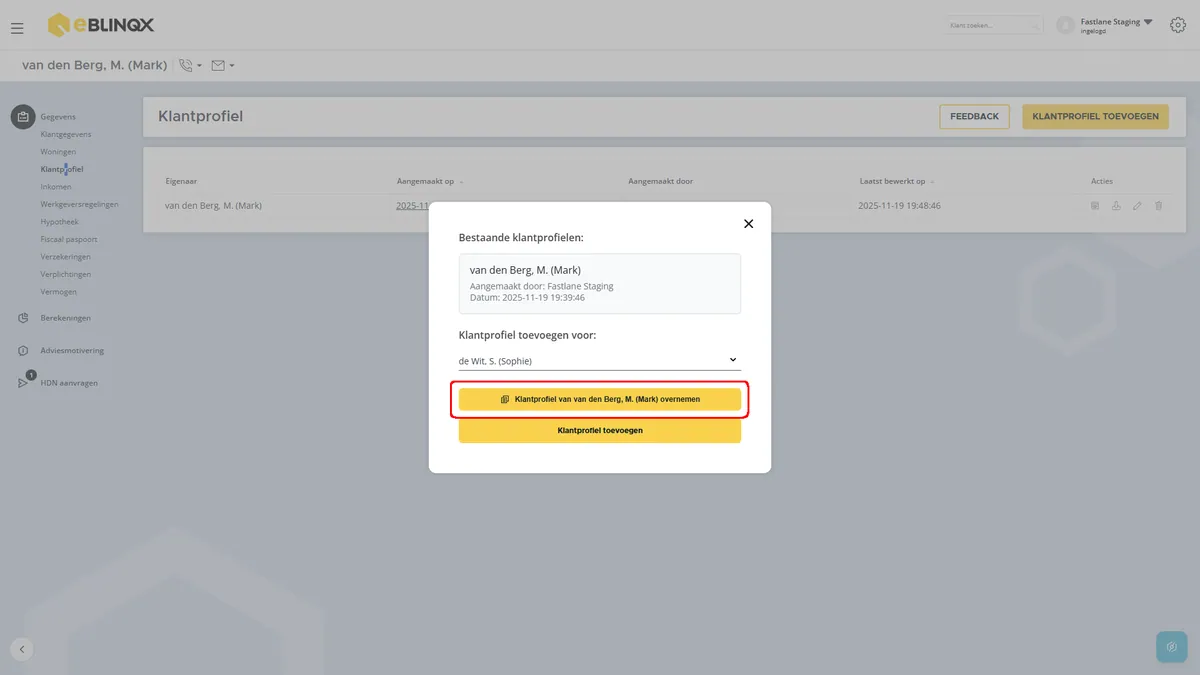The width and height of the screenshot is (1200, 675).
Task: Expand the Fastlane Staging account menu
Action: coord(1147,21)
